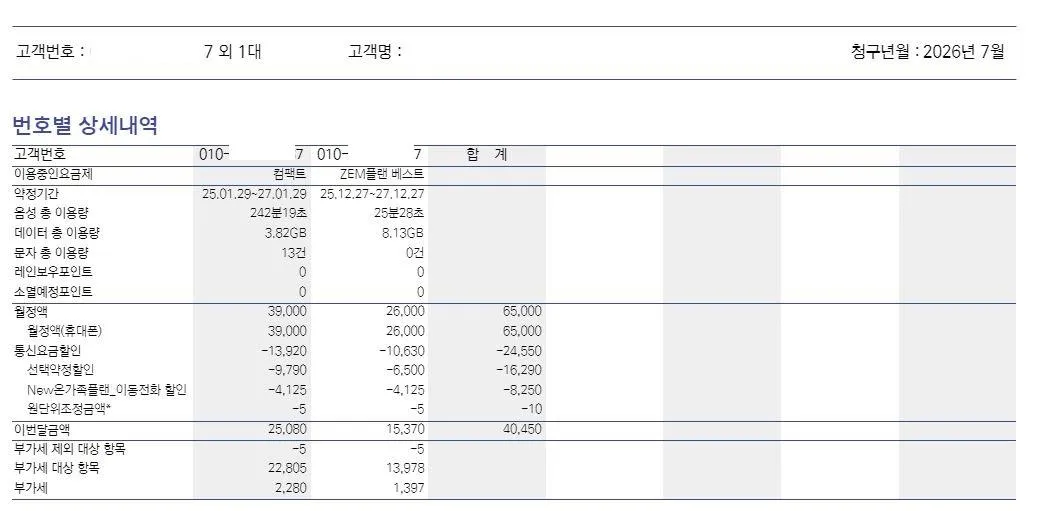This screenshot has width=1056, height=511.
Task: Click the 약정기간 25.01.29~27.01.29 cell
Action: click(x=255, y=194)
